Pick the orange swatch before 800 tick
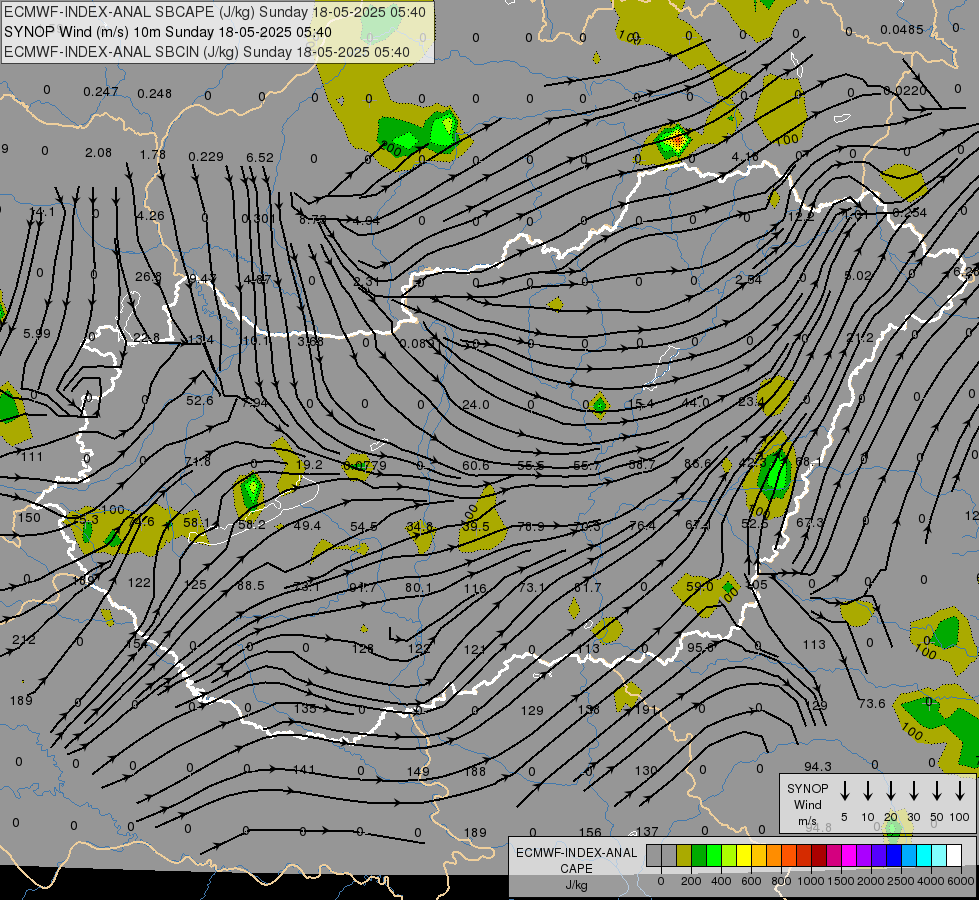Image resolution: width=979 pixels, height=900 pixels. [x=774, y=855]
